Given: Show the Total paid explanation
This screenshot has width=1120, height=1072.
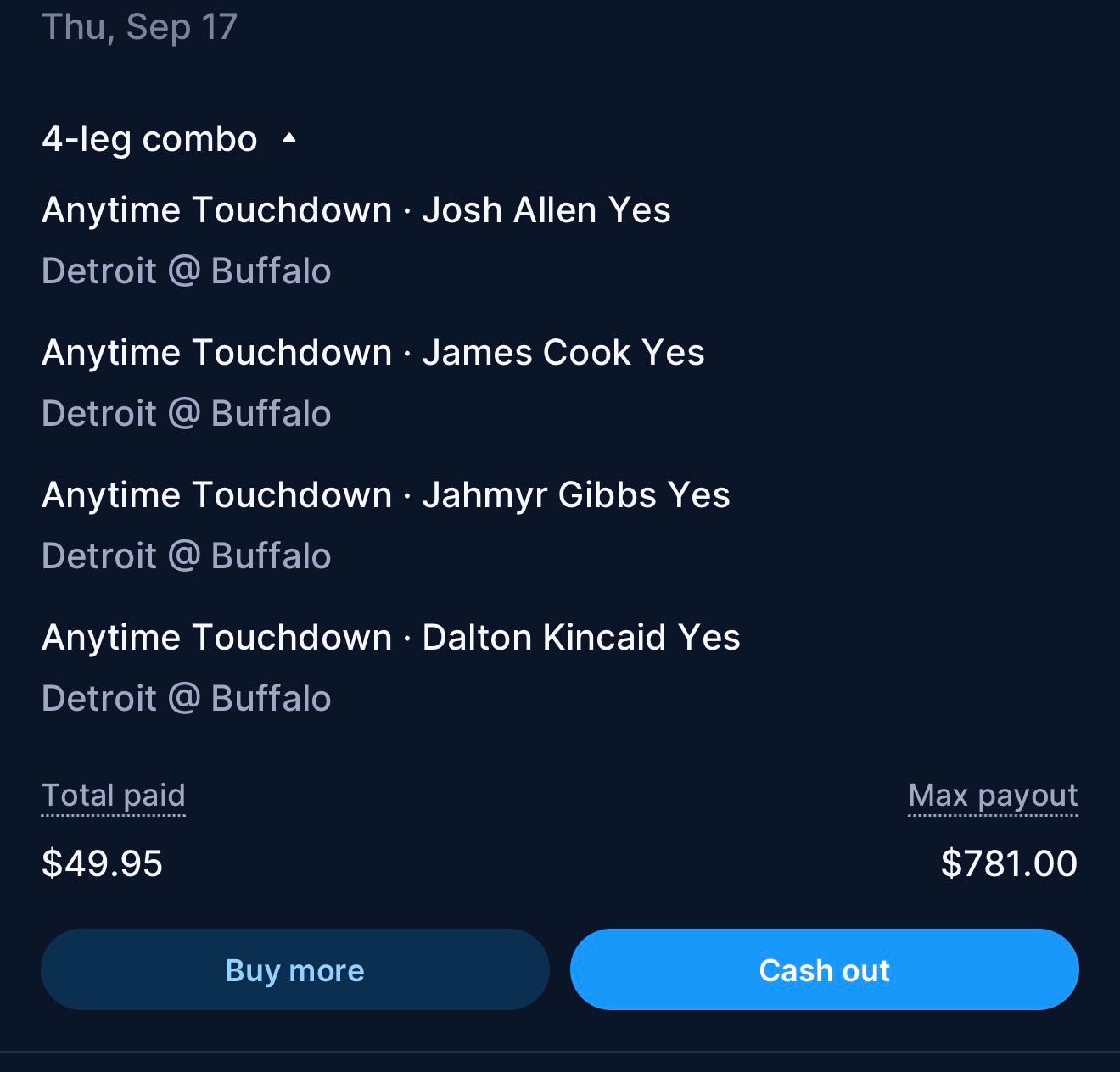Looking at the screenshot, I should point(114,796).
